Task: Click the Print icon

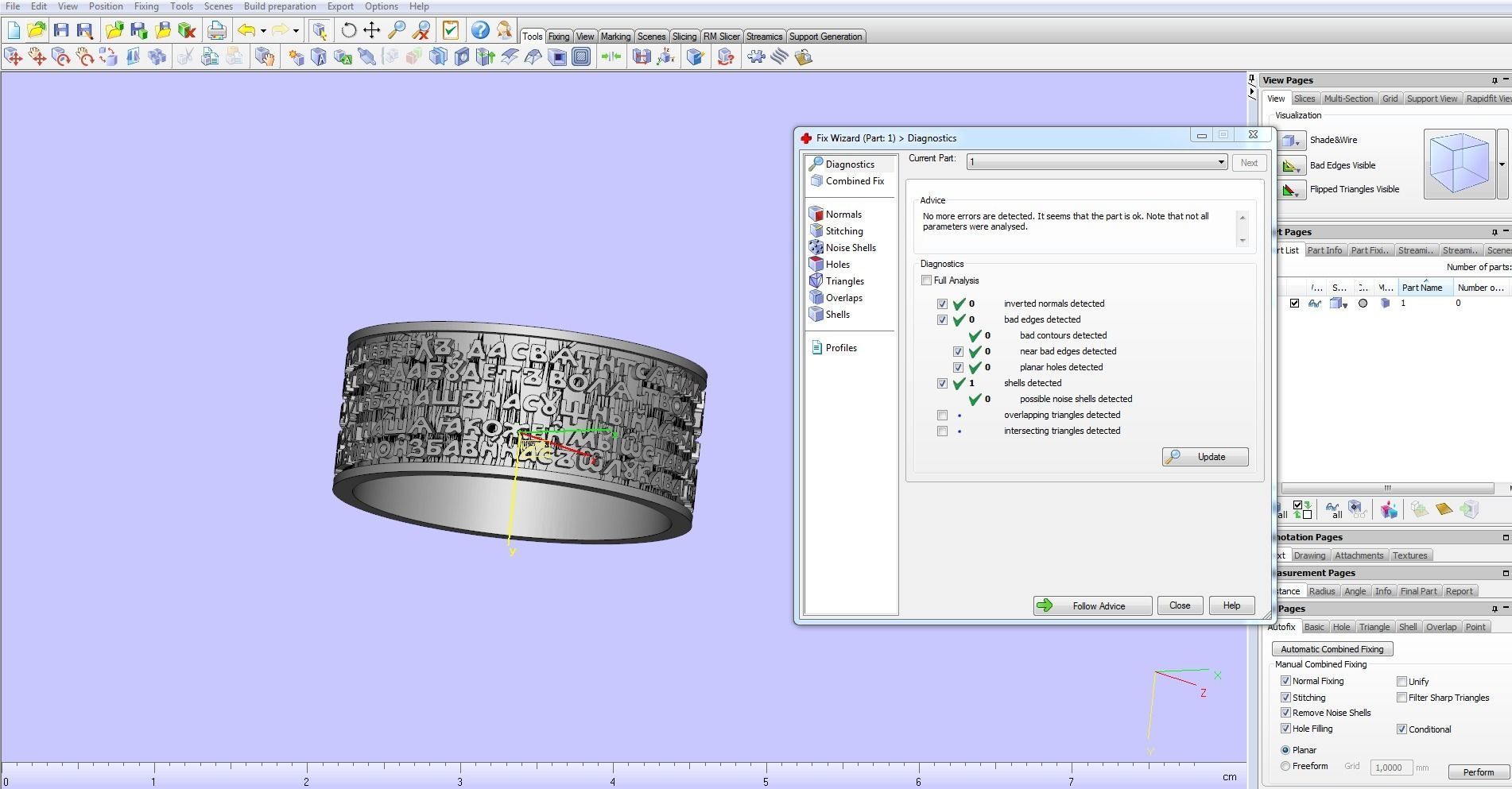Action: pos(216,31)
